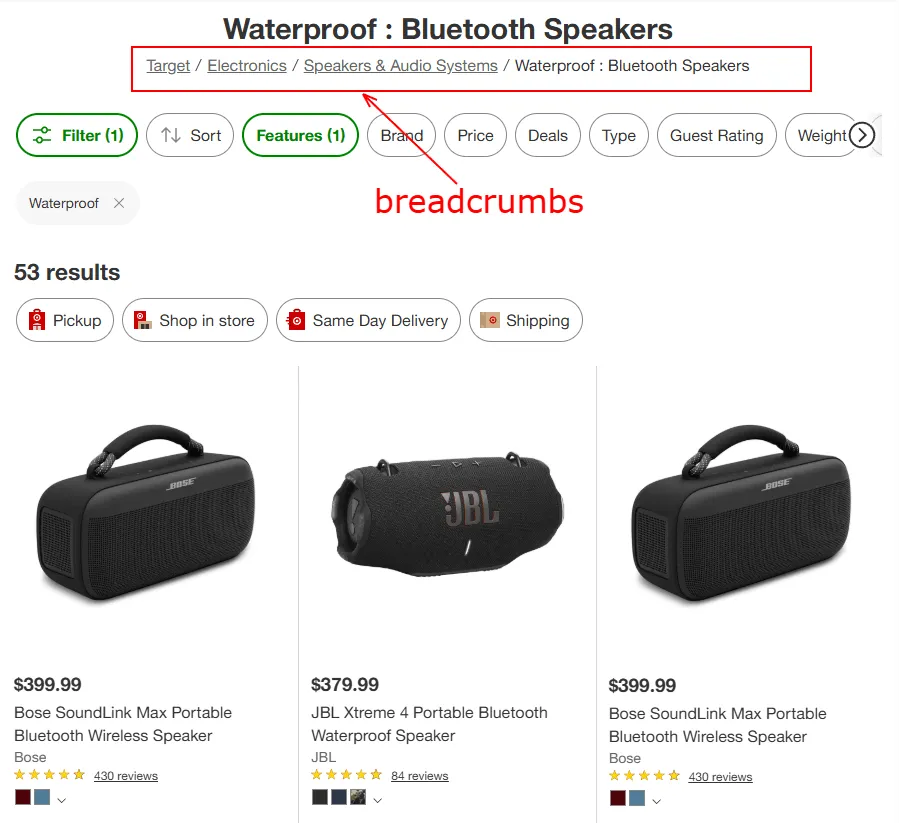Remove the Waterproof filter chip

coord(119,203)
